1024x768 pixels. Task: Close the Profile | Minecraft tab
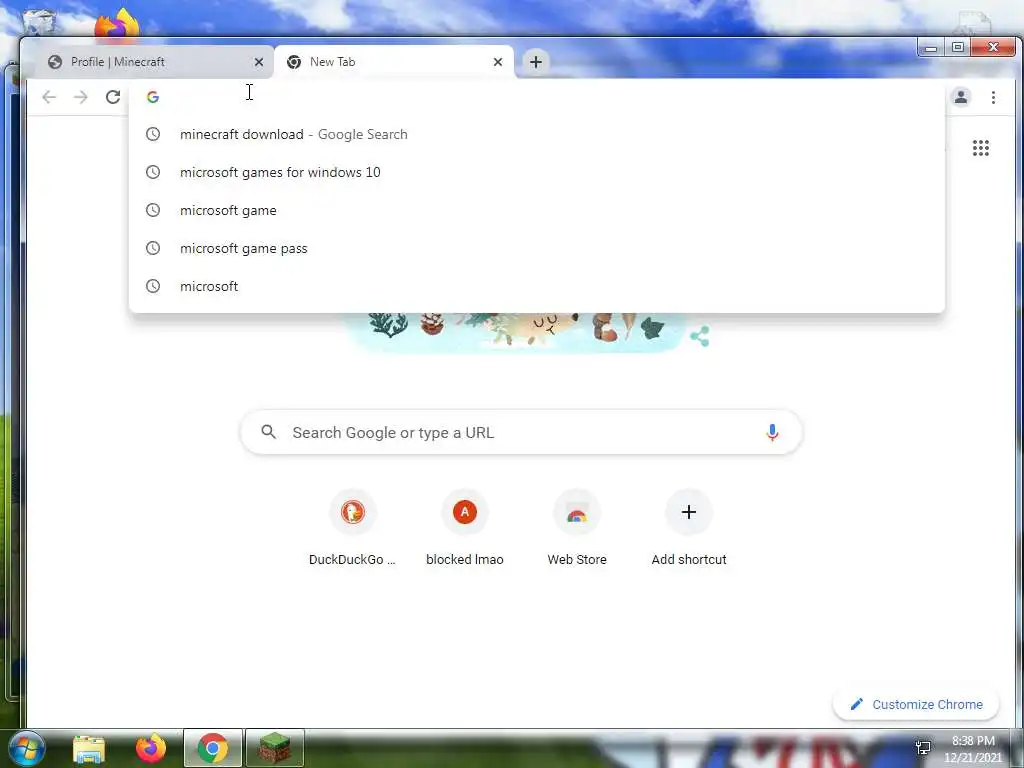(259, 62)
